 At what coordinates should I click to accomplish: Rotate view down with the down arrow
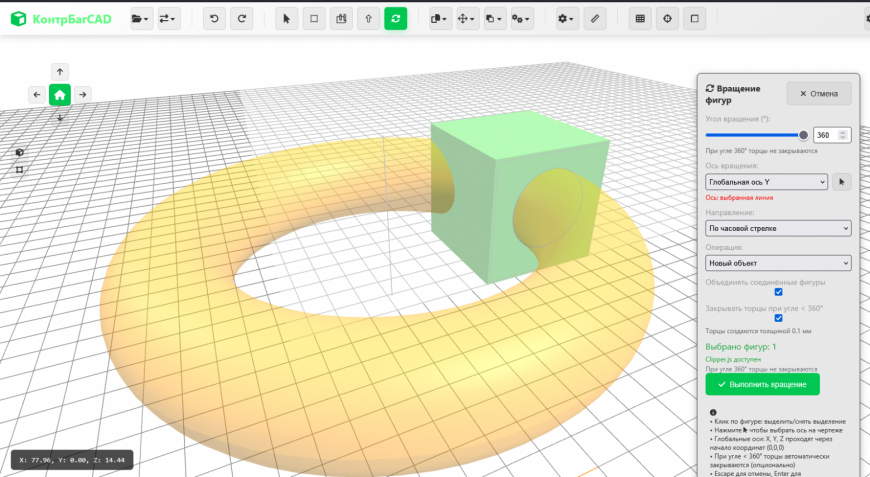tap(60, 118)
